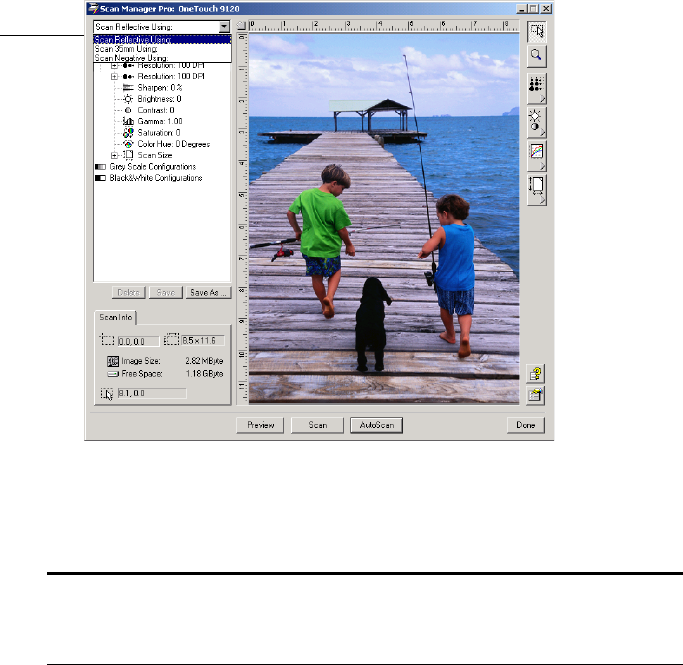Close the dialog with Done
The height and width of the screenshot is (665, 683).
coord(526,425)
